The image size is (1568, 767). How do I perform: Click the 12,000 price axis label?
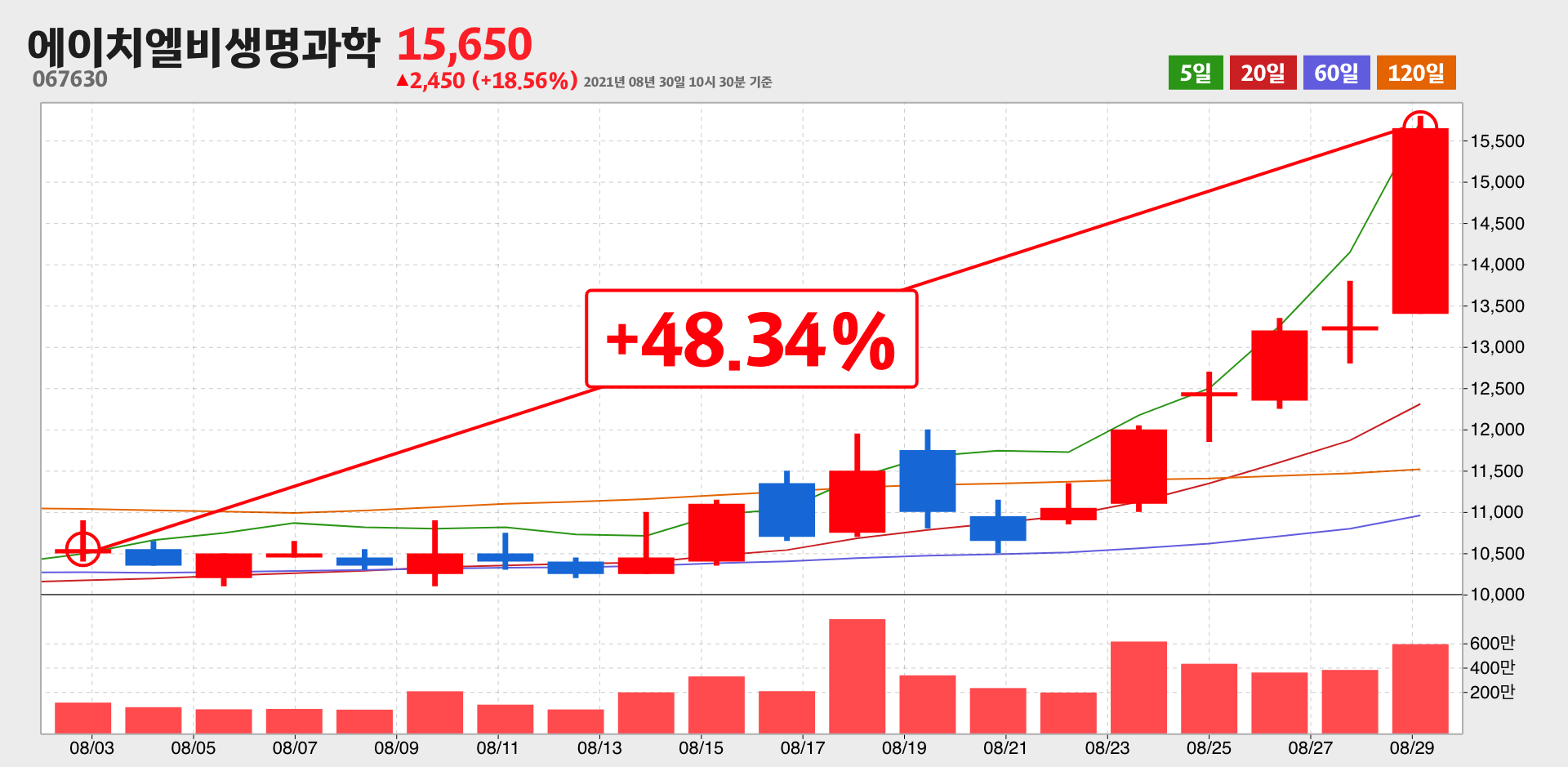[1498, 430]
